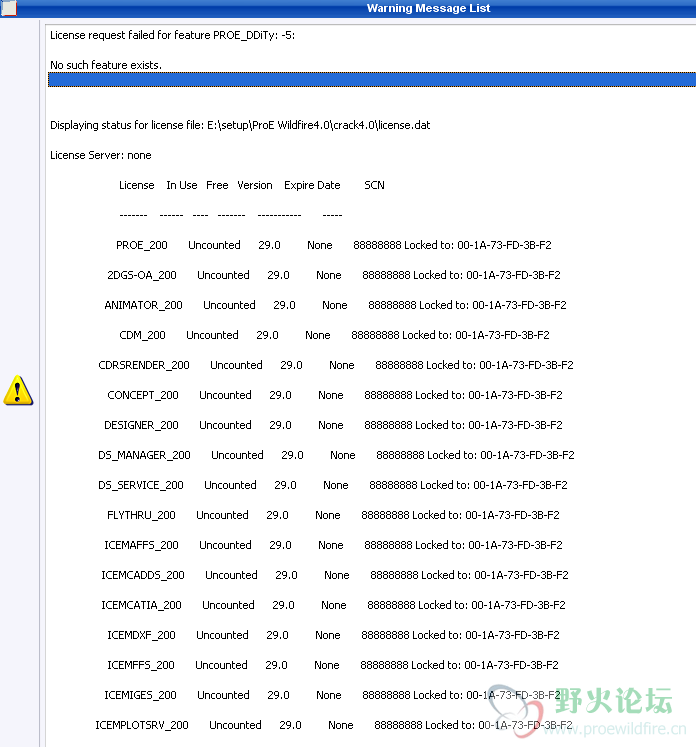Select the ICEMCATIA_200 license row
696x747 pixels.
(333, 606)
